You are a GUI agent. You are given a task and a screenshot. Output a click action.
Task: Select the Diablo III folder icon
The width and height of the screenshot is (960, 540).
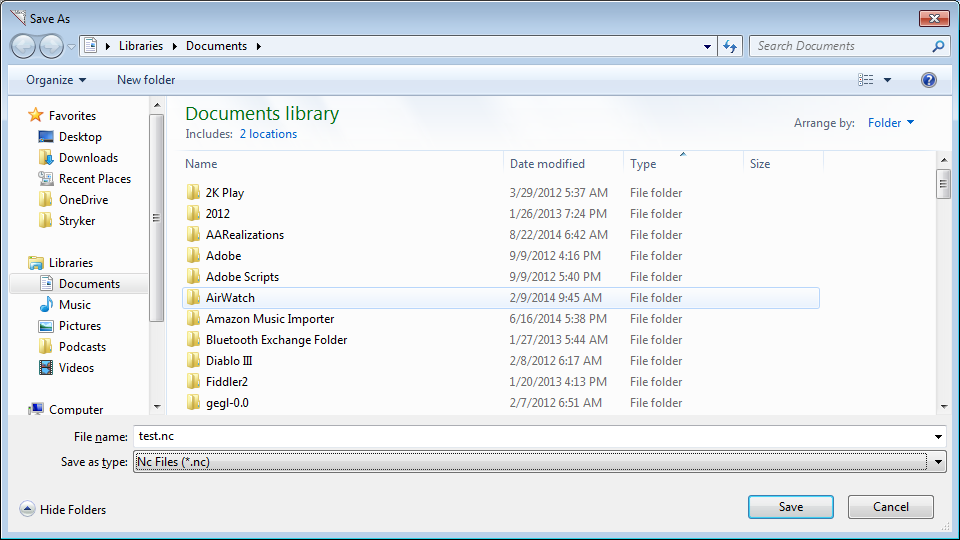click(193, 361)
